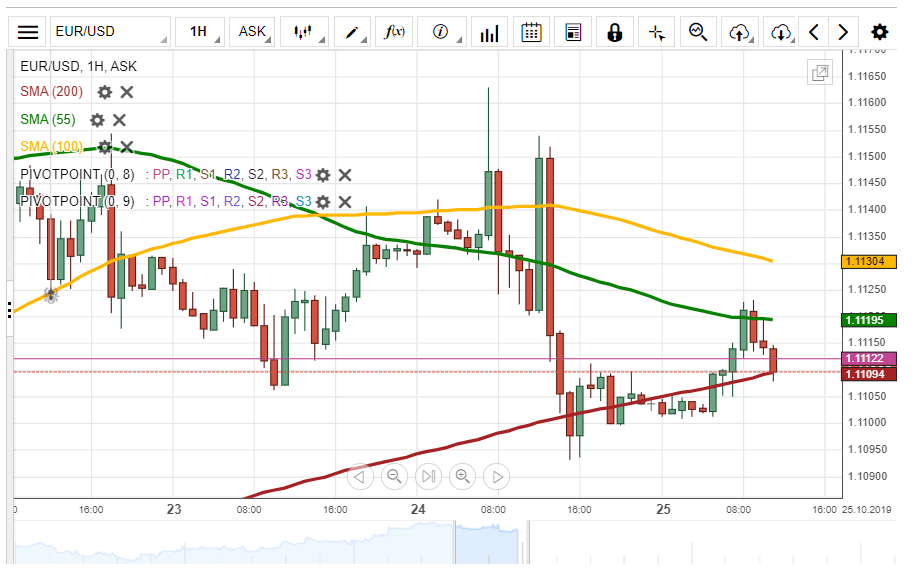The width and height of the screenshot is (913, 568).
Task: Open SMA (100) indicator settings gear
Action: [105, 147]
